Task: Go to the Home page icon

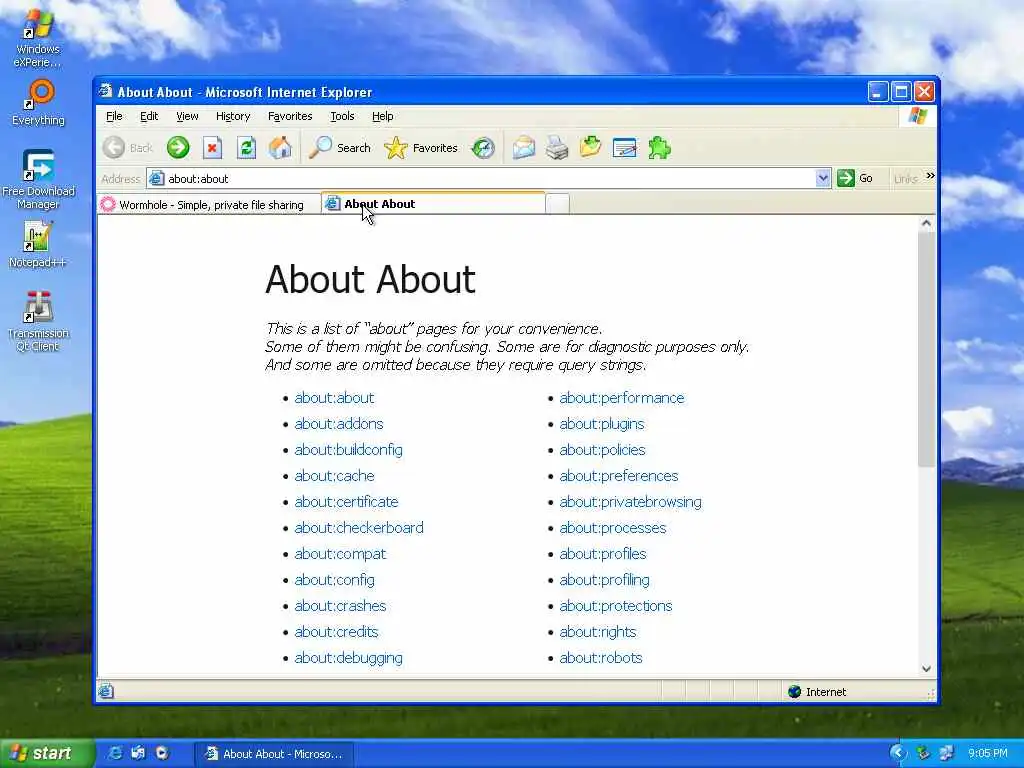Action: pos(280,148)
